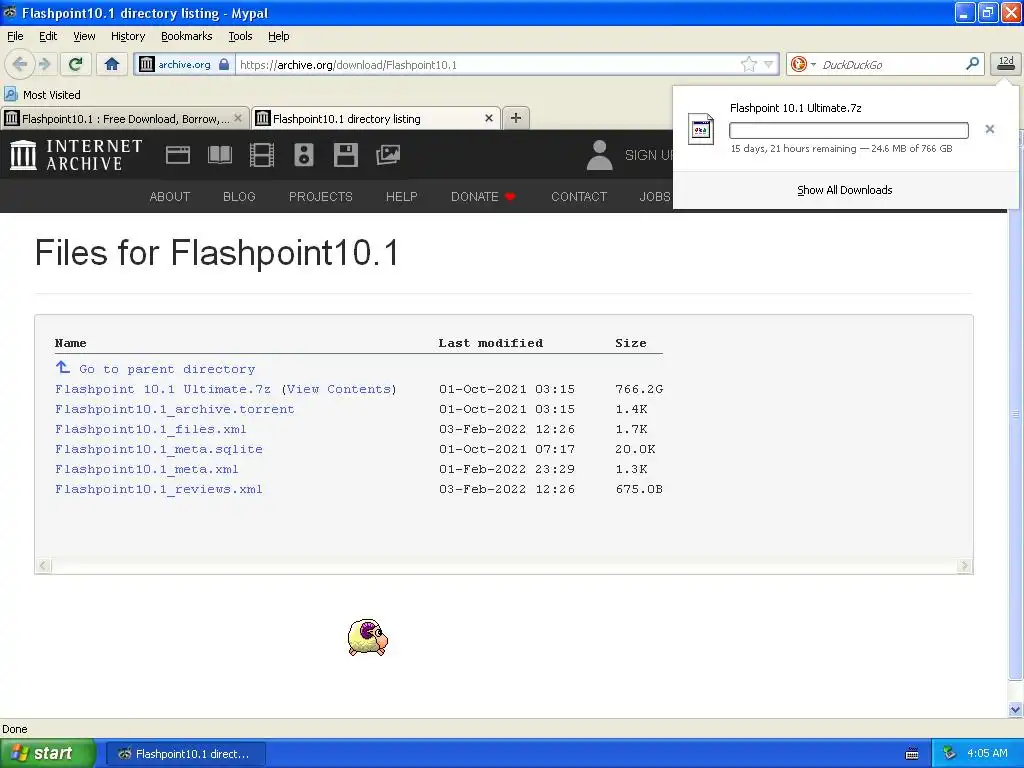Click the search magnifier icon

[x=972, y=63]
